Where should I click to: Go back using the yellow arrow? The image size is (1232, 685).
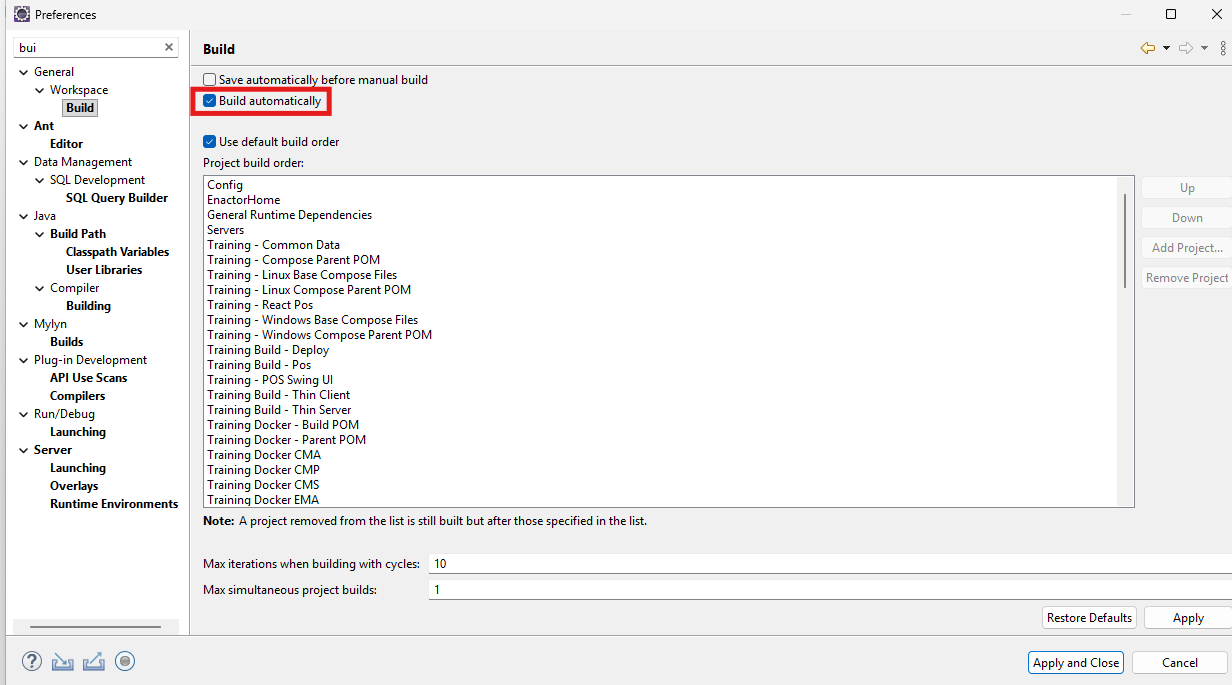(1147, 48)
